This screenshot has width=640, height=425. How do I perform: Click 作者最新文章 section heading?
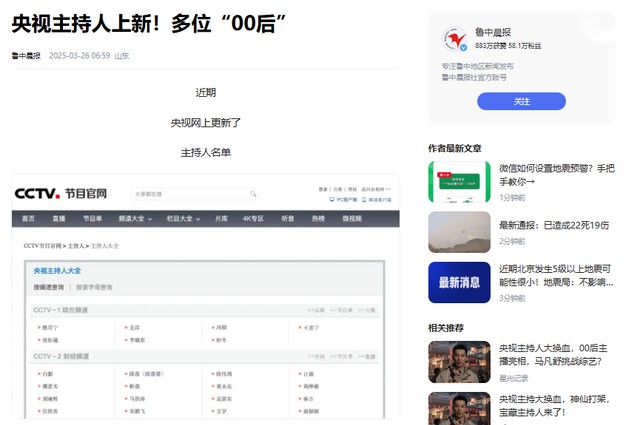coord(455,148)
